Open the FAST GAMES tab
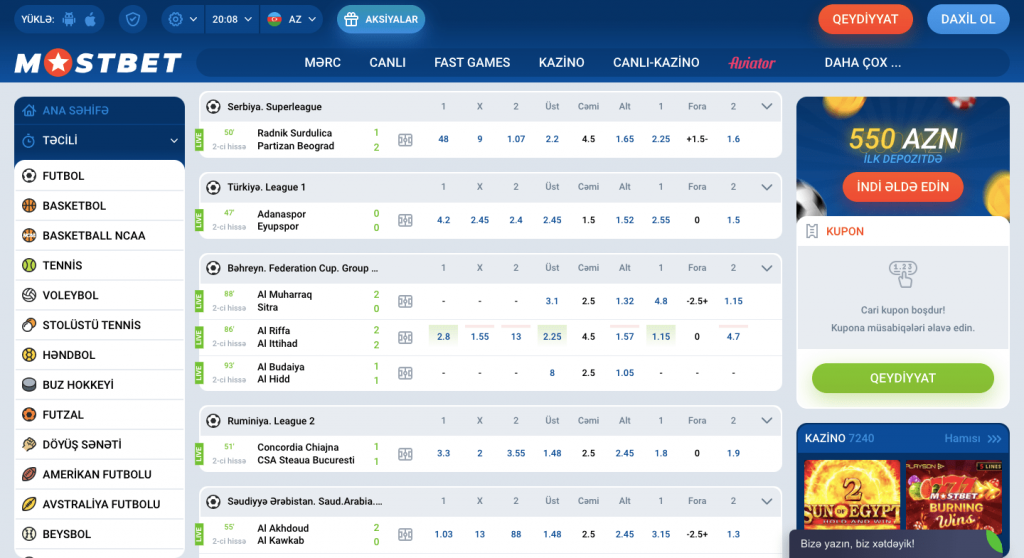Screen dimensions: 1024x558 pyautogui.click(x=472, y=63)
